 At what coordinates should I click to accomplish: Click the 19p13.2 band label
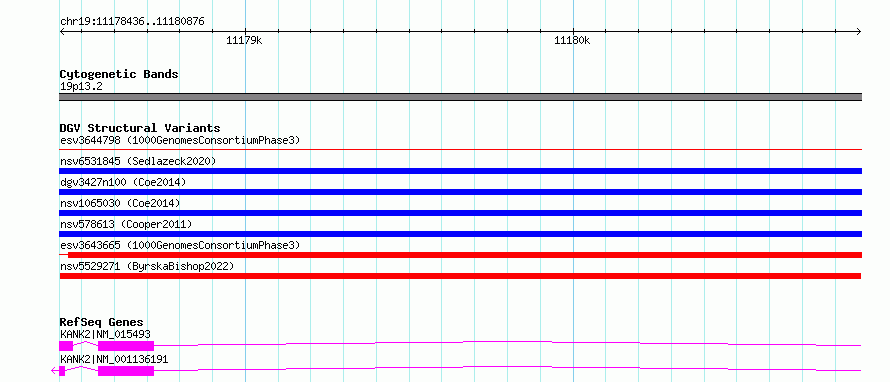pos(81,87)
